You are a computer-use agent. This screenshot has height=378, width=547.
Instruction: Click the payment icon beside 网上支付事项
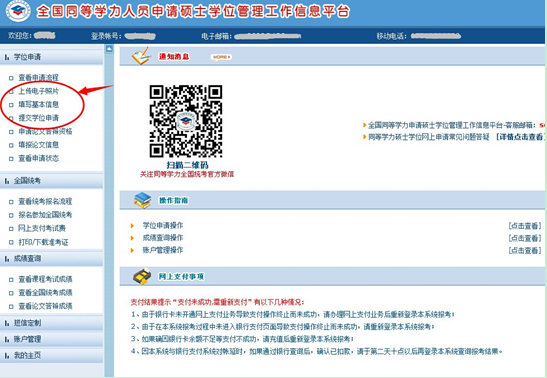point(142,277)
